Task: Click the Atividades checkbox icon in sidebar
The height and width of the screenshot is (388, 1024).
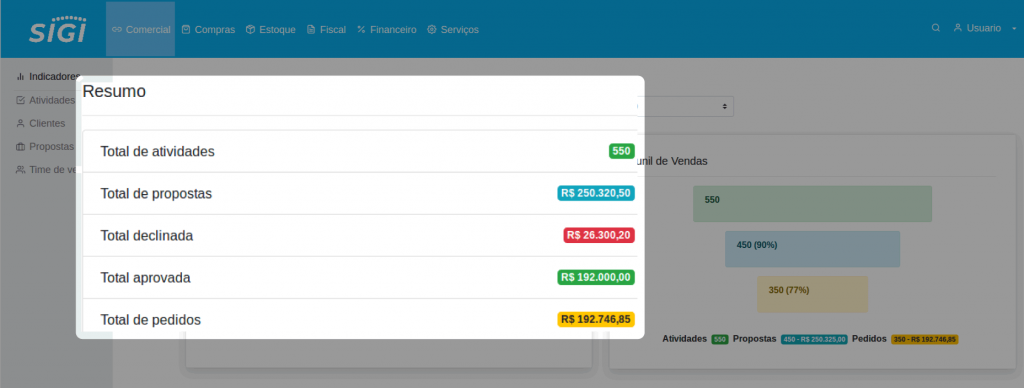Action: [20, 100]
